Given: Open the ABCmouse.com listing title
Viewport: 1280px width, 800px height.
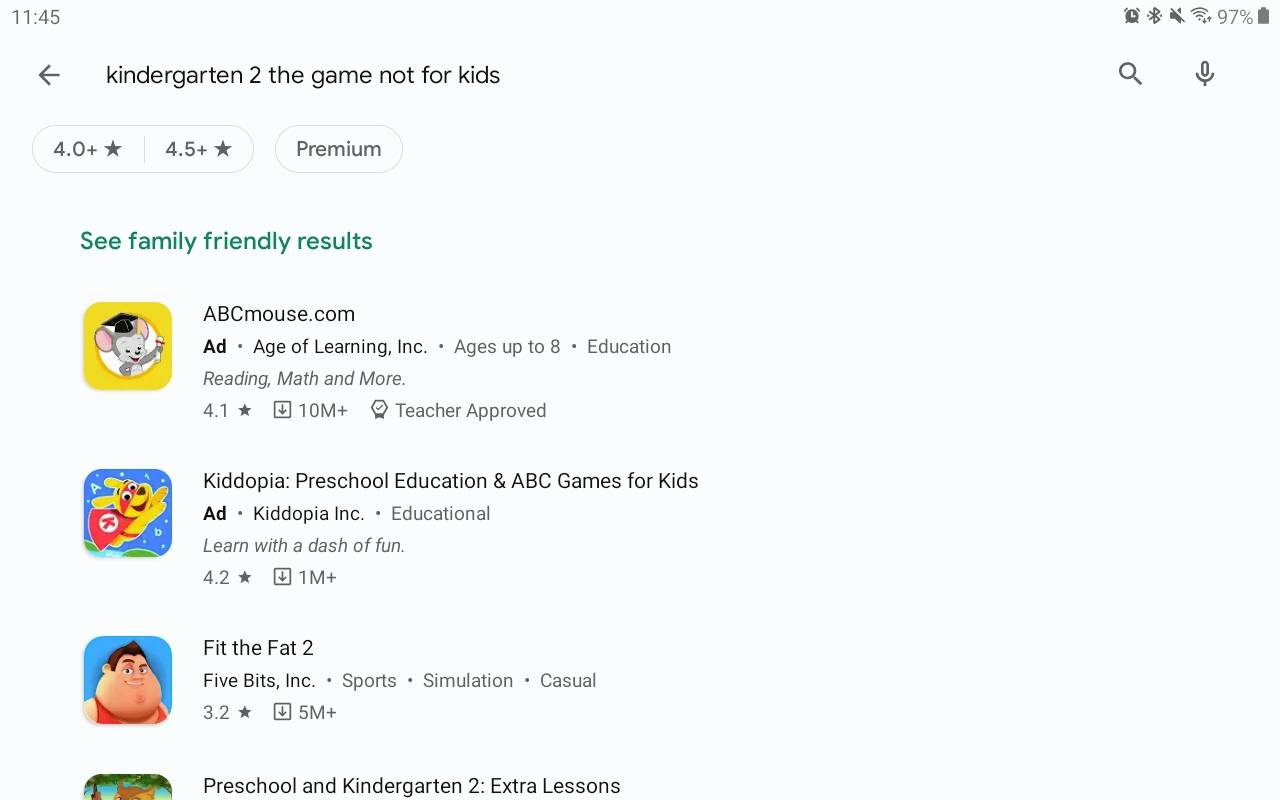Looking at the screenshot, I should (279, 314).
